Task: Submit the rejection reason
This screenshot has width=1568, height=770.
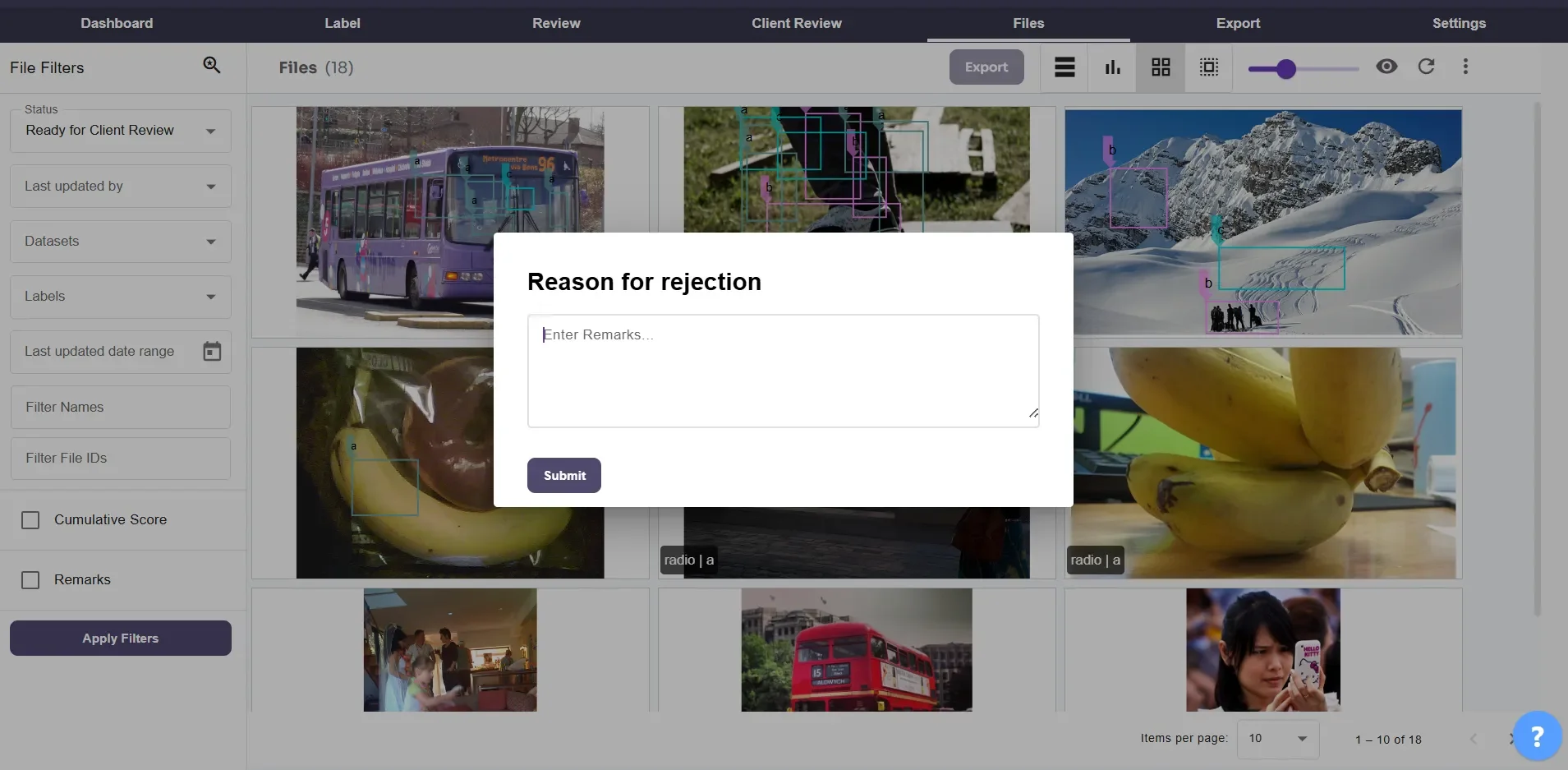Action: [x=564, y=476]
